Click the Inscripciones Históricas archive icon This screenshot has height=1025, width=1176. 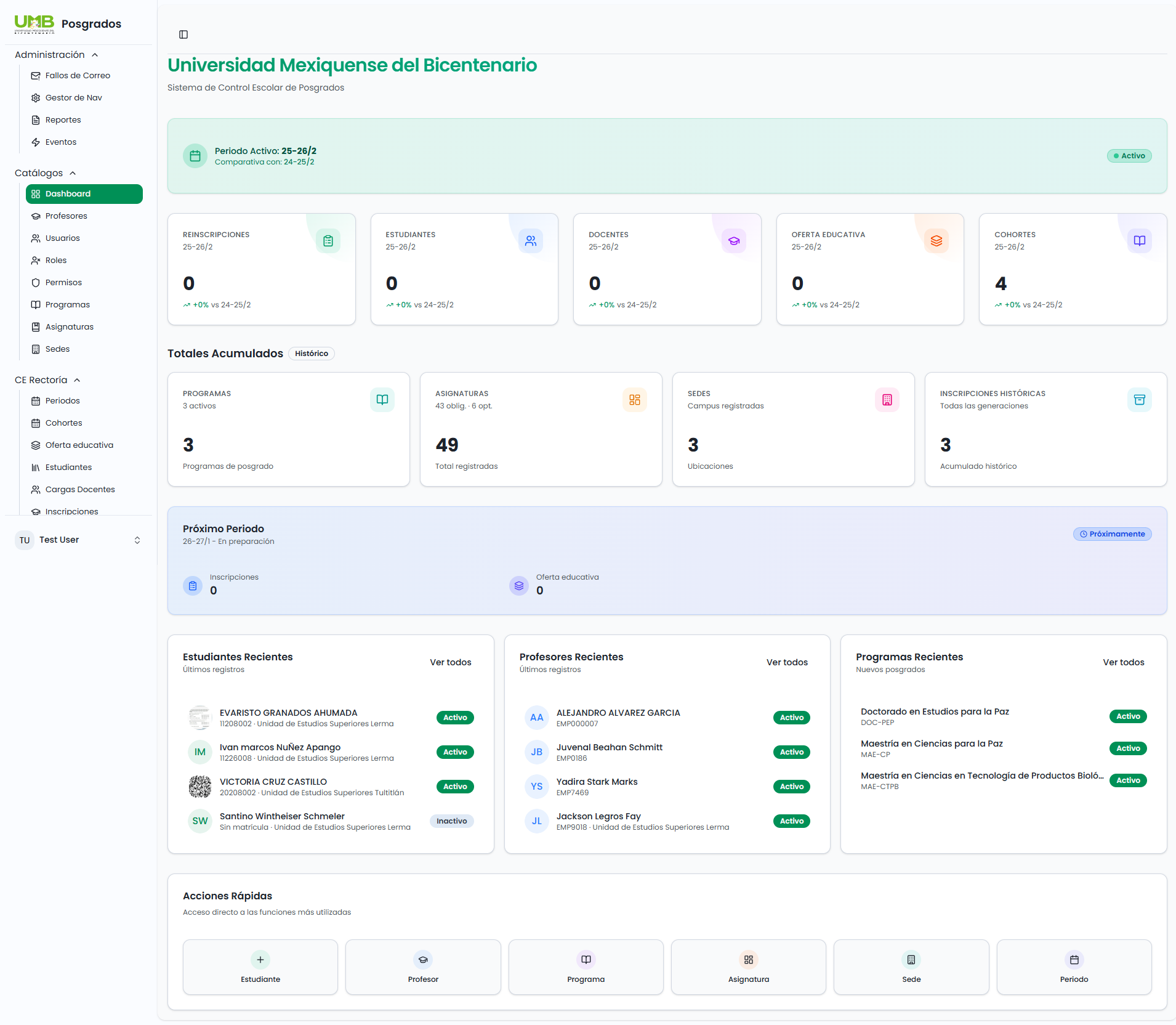click(1140, 400)
